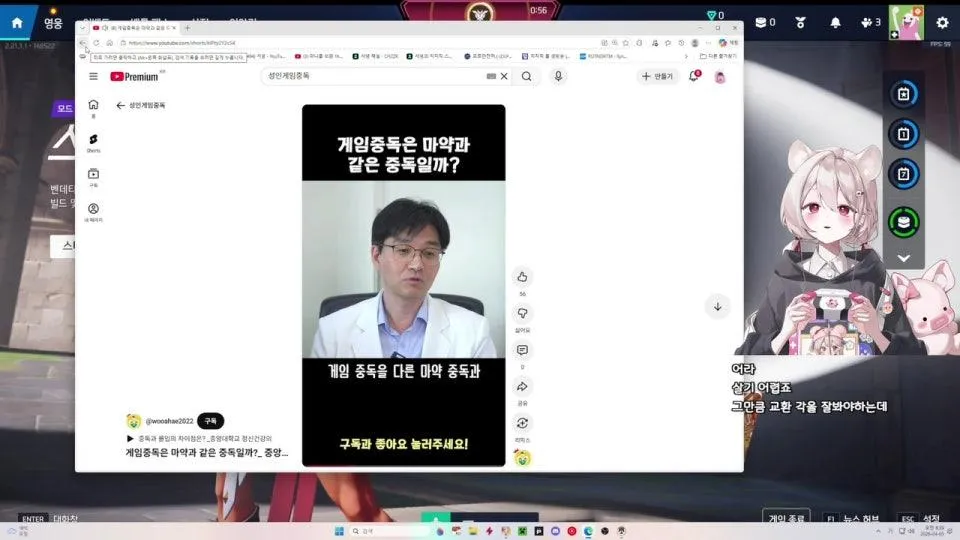Open YouTube notifications bell
Image resolution: width=960 pixels, height=540 pixels.
(x=694, y=77)
